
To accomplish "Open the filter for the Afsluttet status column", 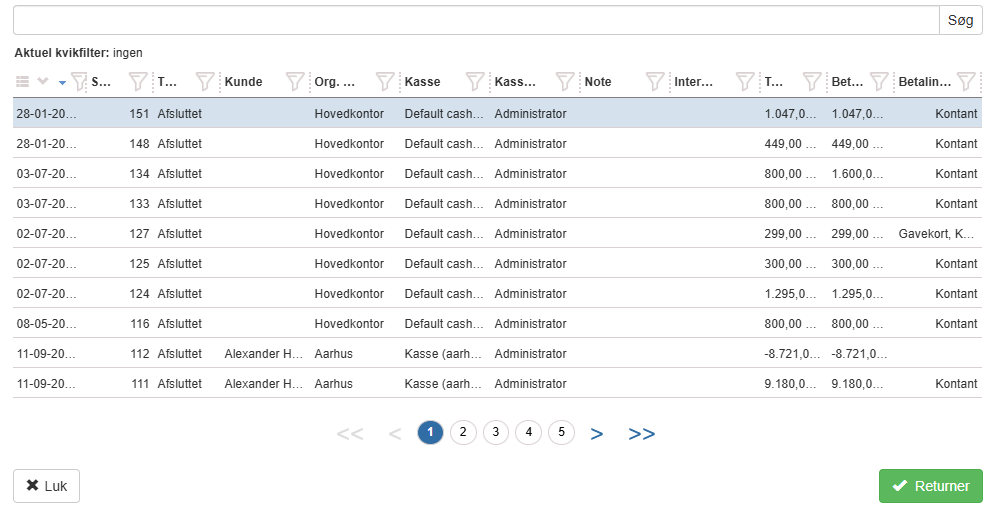I will pyautogui.click(x=205, y=81).
